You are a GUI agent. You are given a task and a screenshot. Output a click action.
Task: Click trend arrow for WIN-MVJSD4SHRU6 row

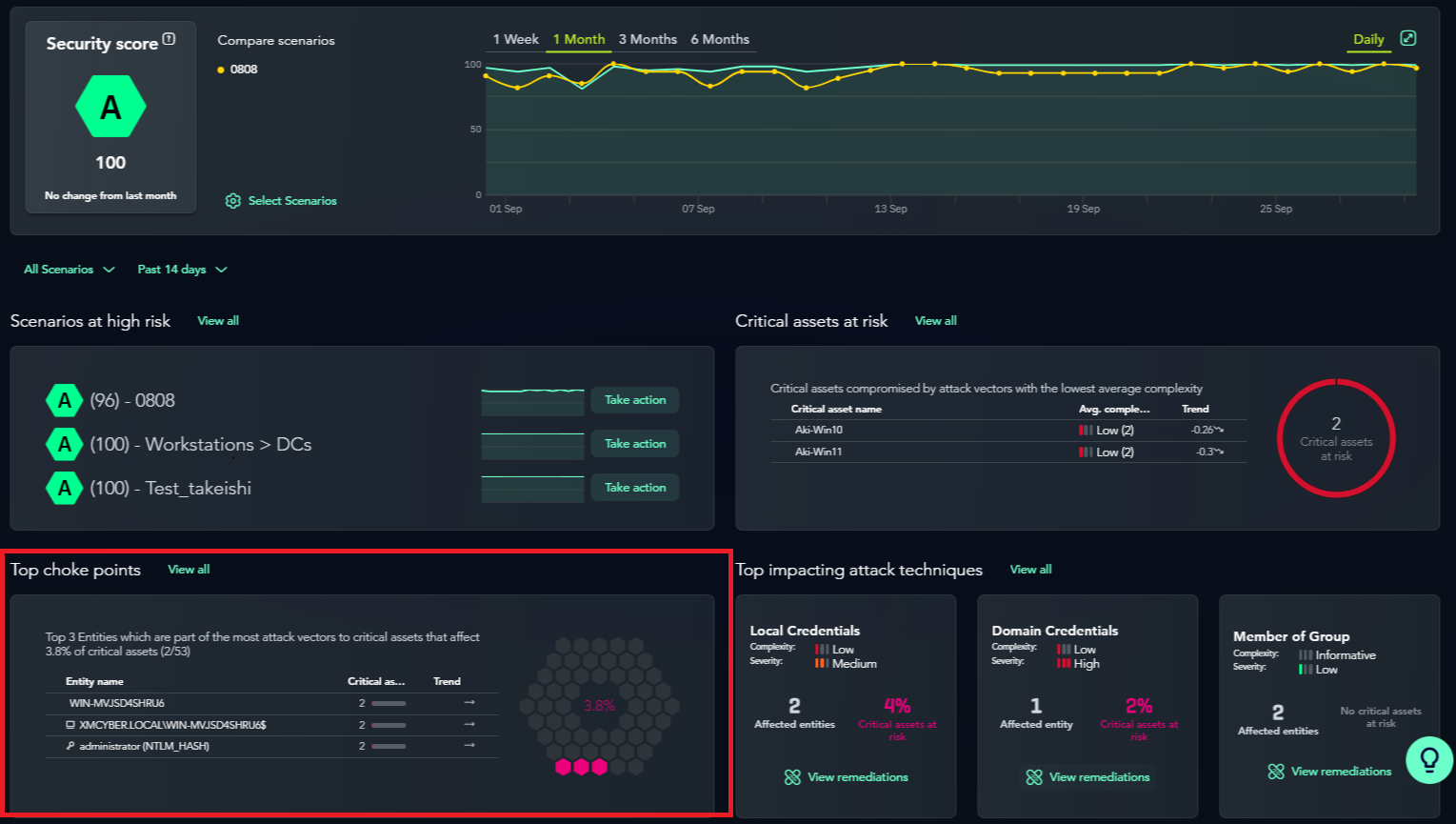pos(469,702)
